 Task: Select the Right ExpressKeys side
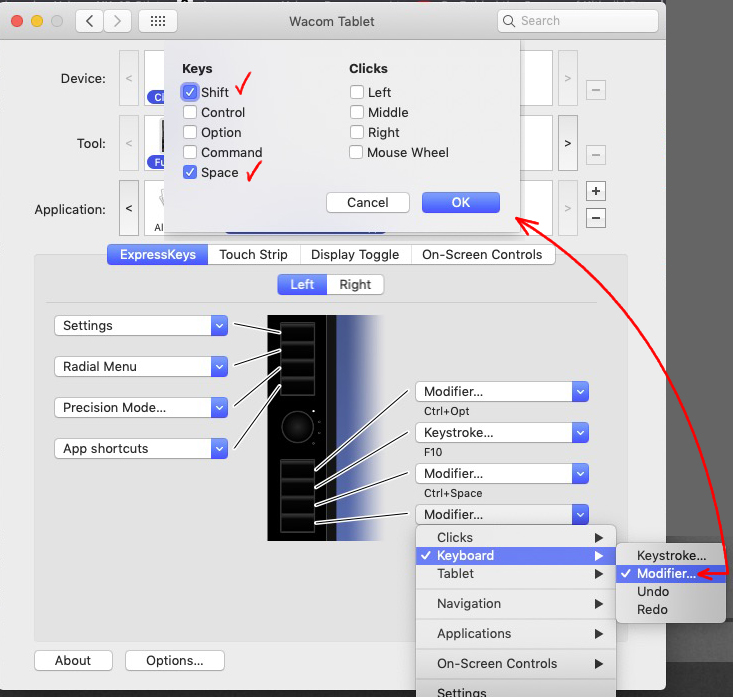coord(355,284)
